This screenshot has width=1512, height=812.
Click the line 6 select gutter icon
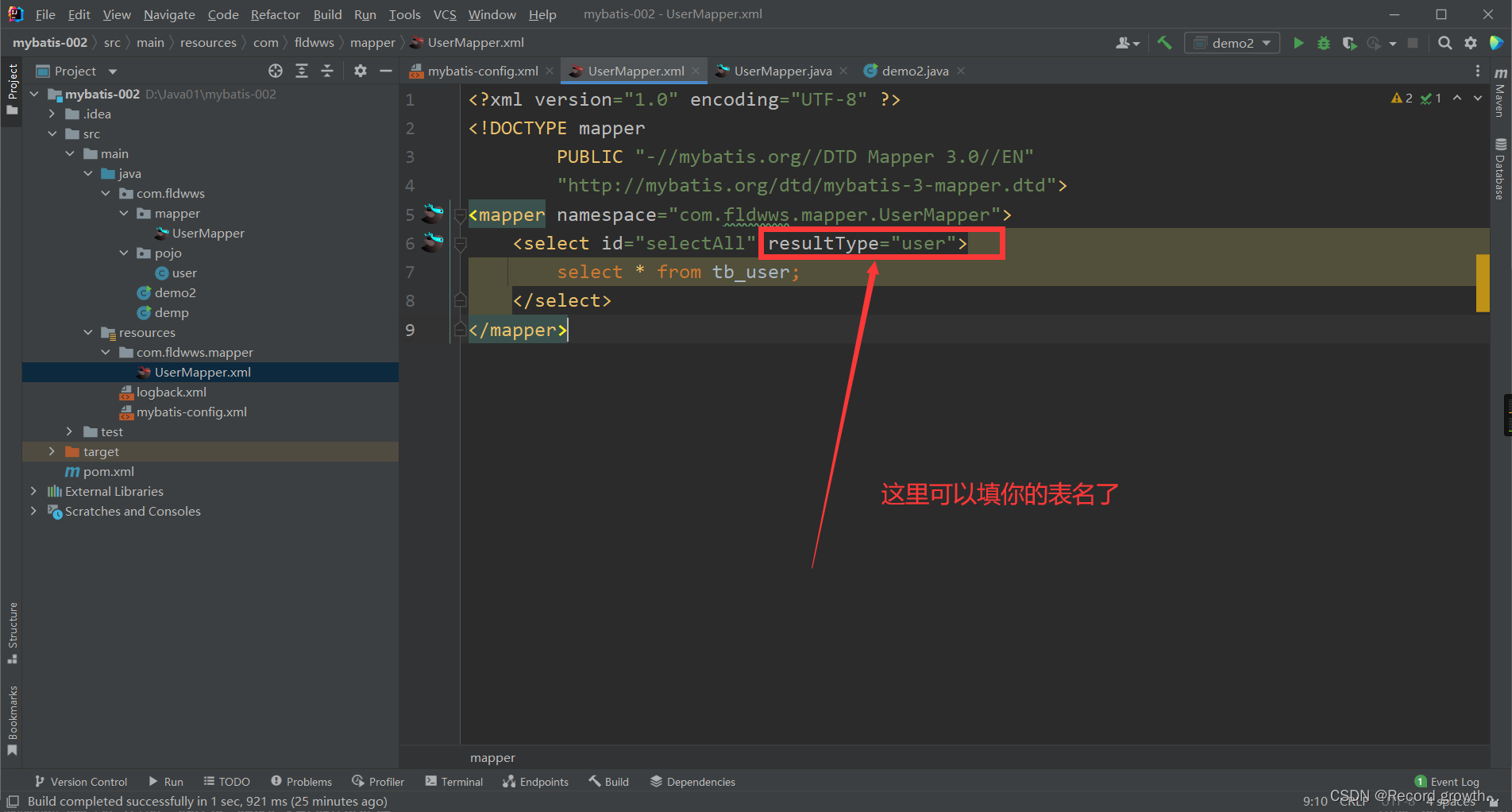pos(433,242)
